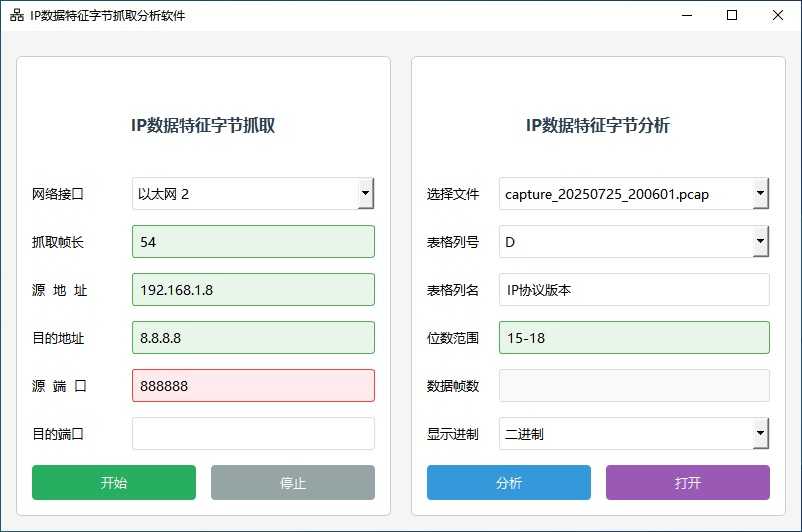Viewport: 802px width, 532px height.
Task: Click the app icon in the title bar
Action: click(16, 16)
